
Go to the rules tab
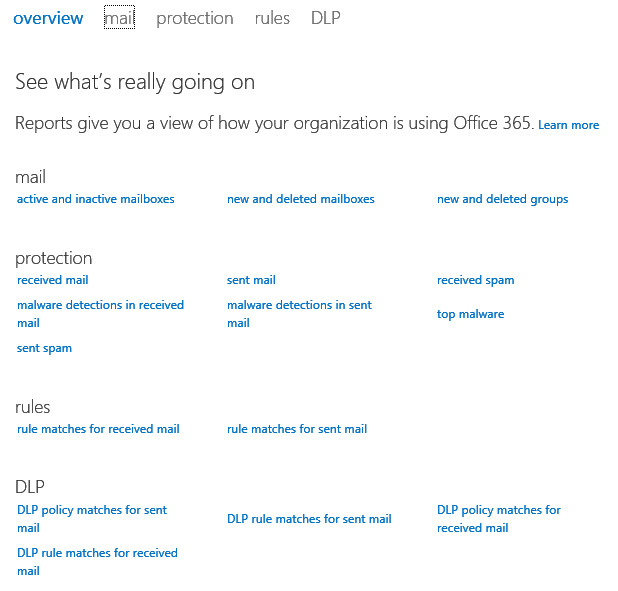[272, 18]
